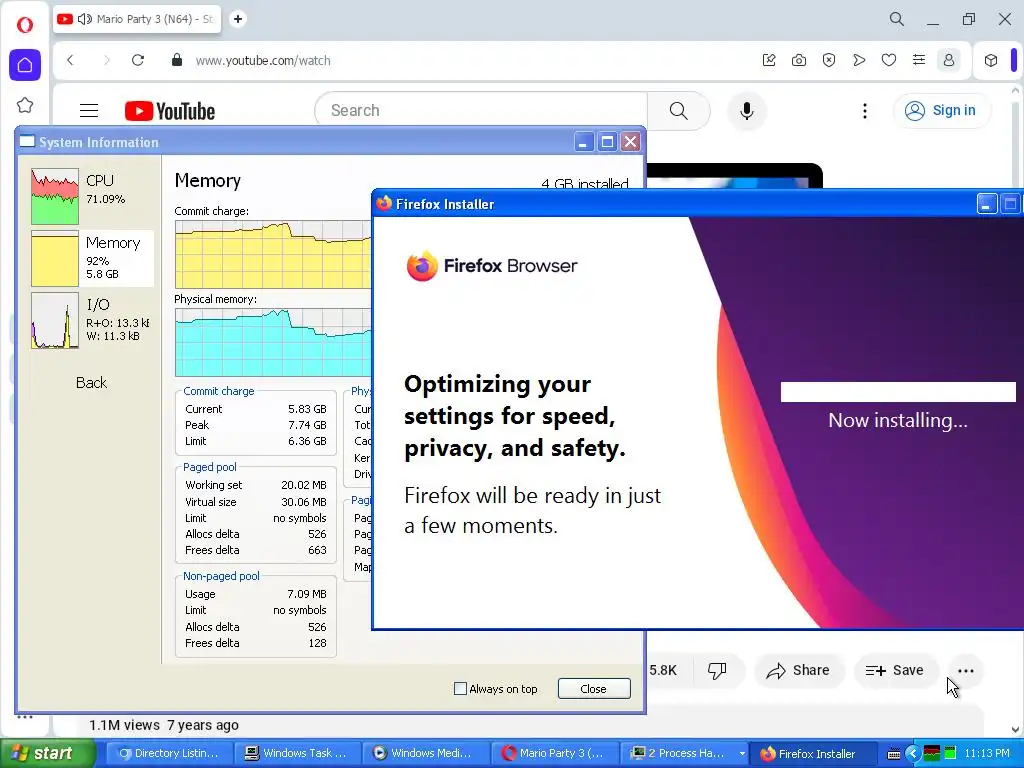Open the Start menu
The image size is (1024, 768).
point(47,753)
